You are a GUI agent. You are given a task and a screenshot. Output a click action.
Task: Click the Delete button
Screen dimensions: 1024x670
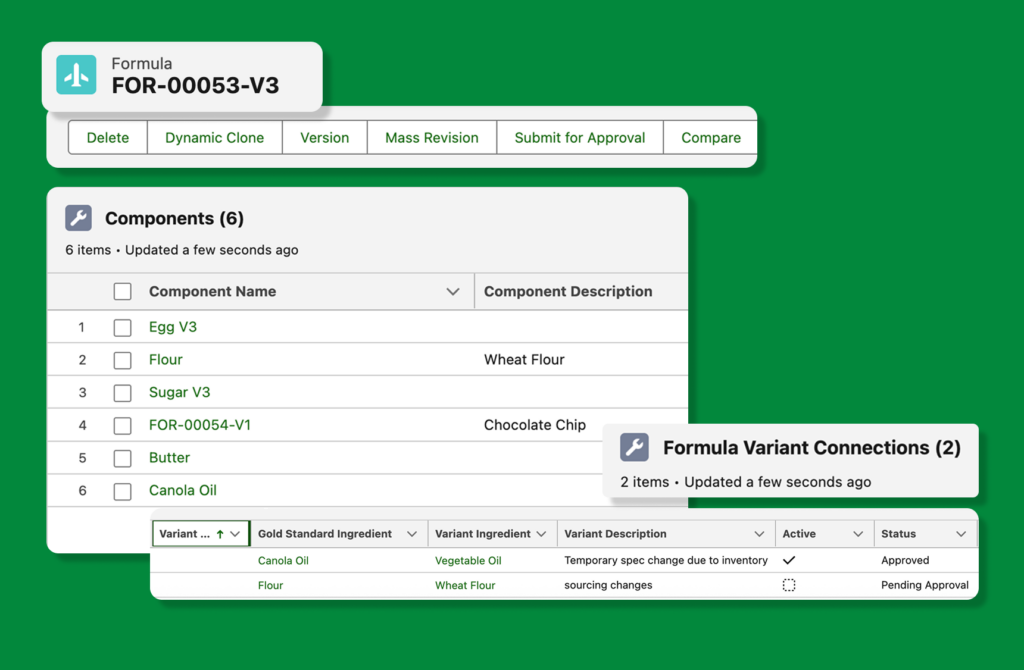pos(108,138)
